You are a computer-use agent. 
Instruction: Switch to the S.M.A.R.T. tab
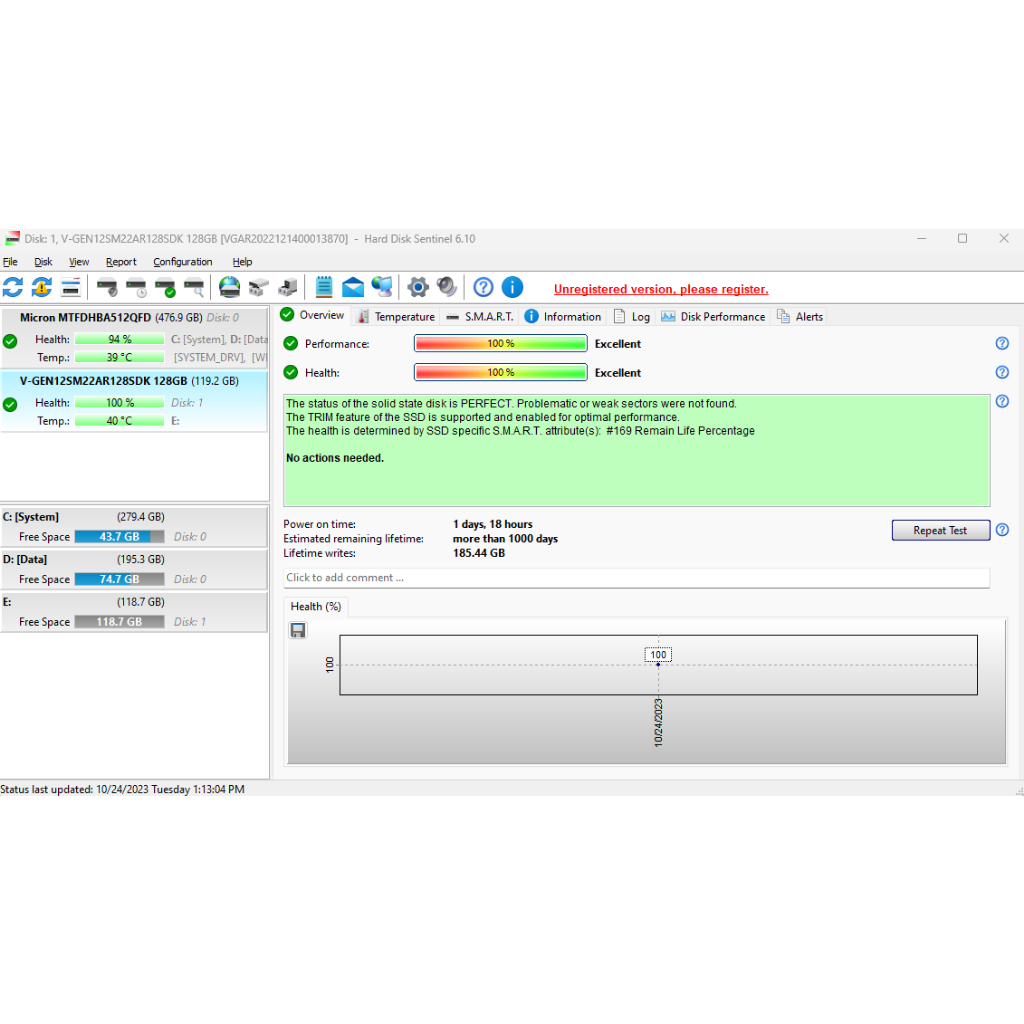[480, 317]
